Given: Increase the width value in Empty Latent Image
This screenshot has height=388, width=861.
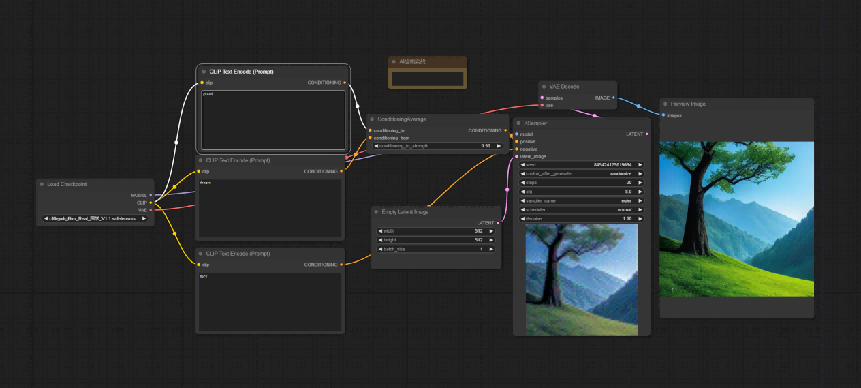Looking at the screenshot, I should (491, 232).
